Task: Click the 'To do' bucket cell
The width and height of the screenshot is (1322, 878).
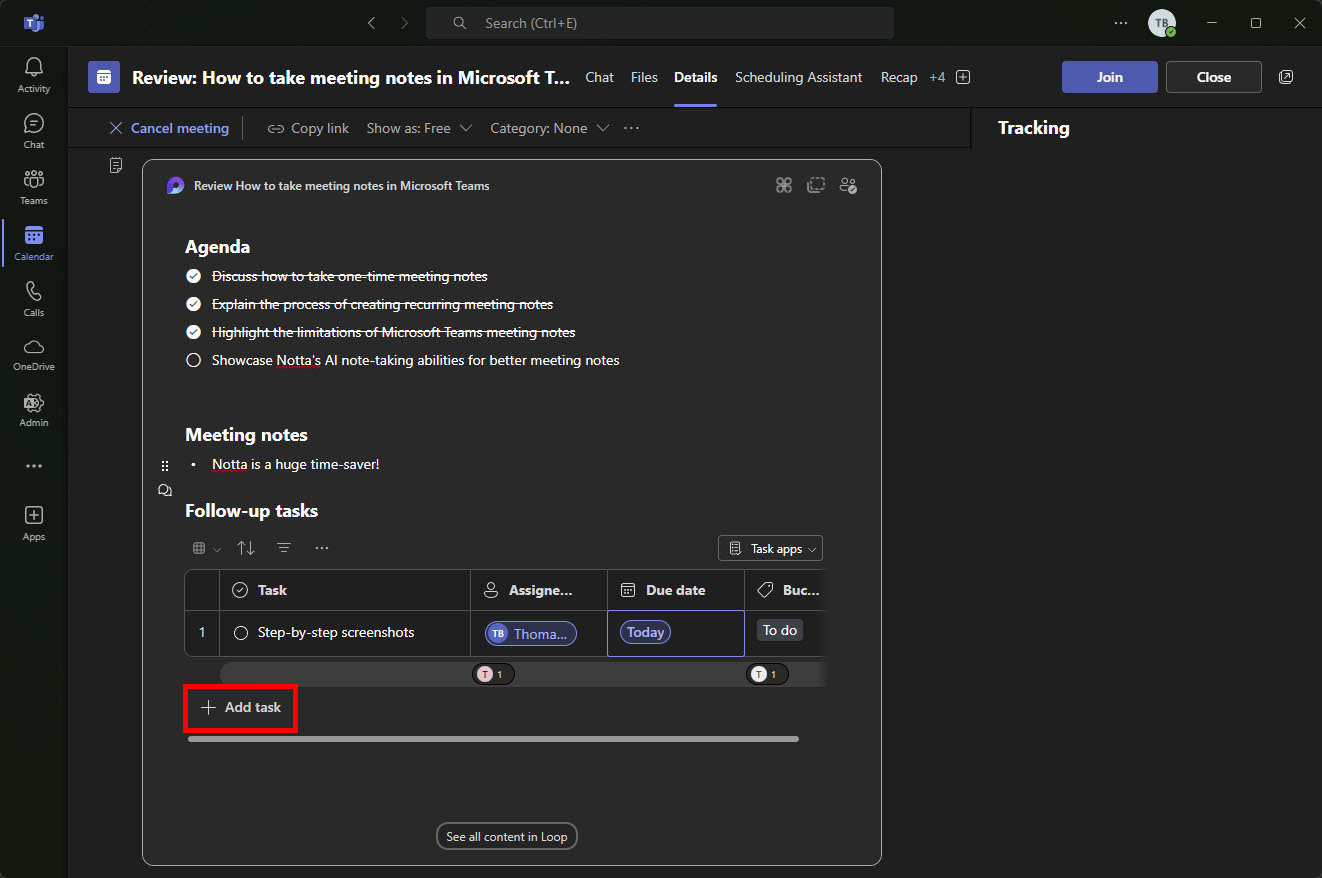Action: pos(780,630)
